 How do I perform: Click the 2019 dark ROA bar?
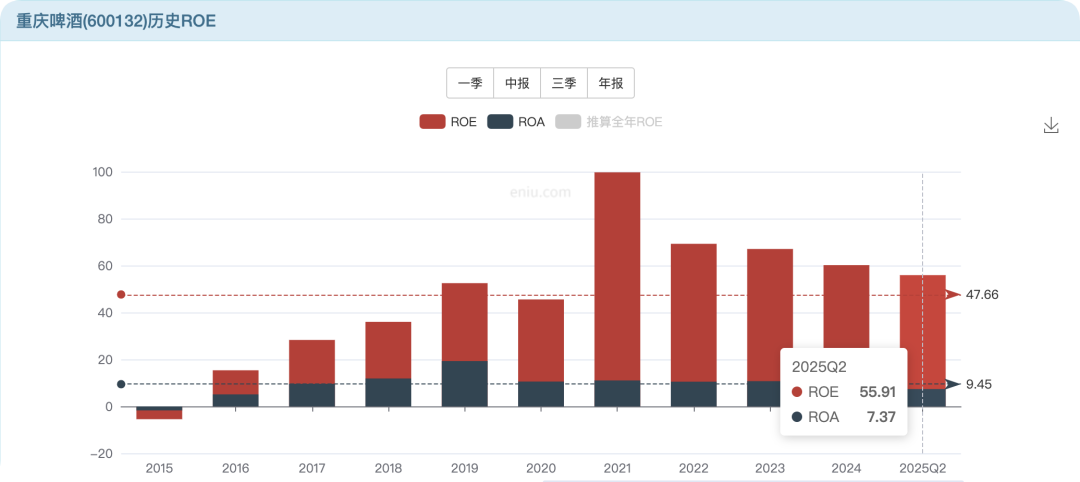464,384
